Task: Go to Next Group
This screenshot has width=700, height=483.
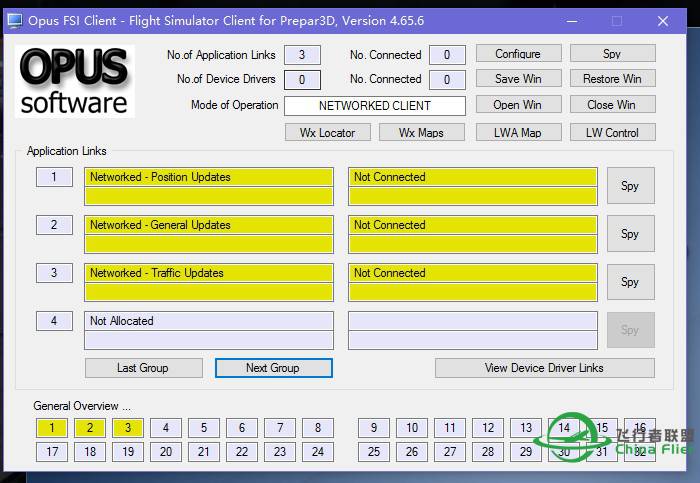Action: coord(274,368)
